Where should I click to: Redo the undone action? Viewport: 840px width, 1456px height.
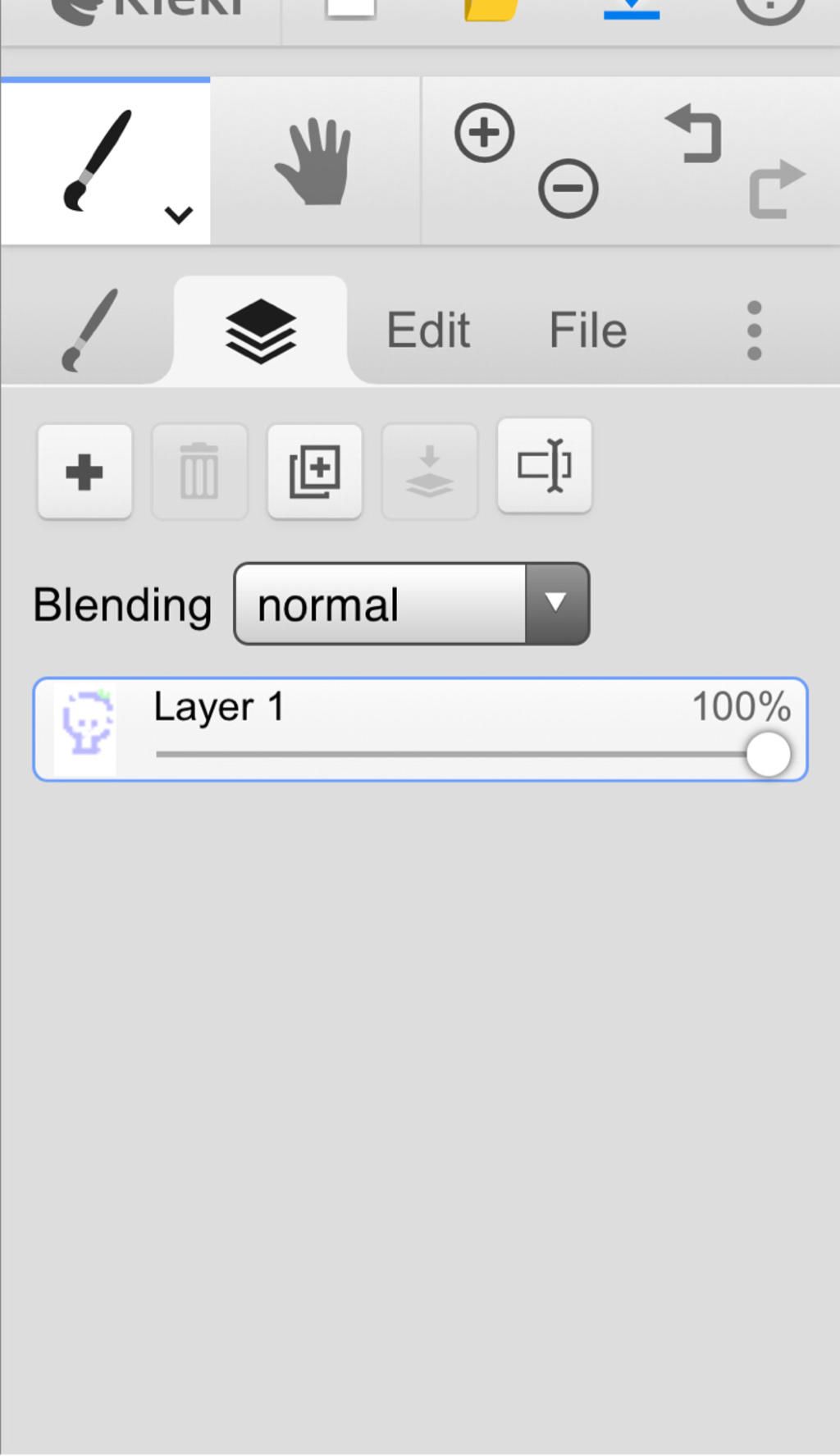[x=776, y=189]
